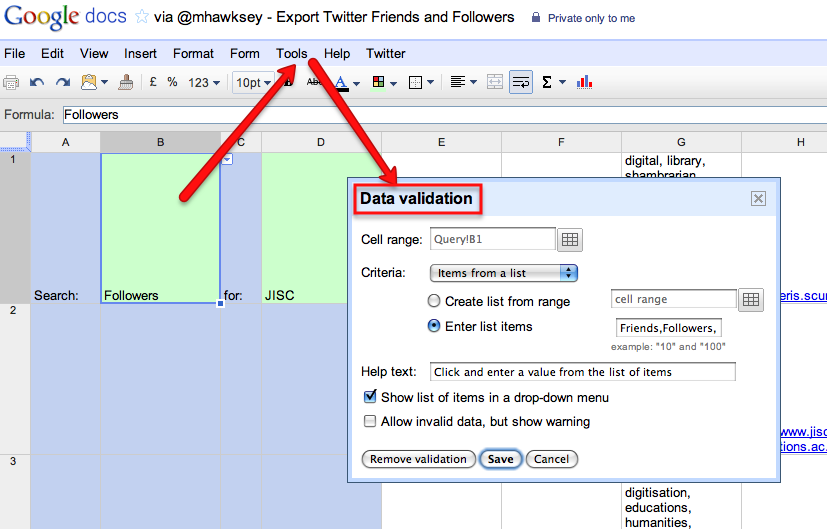The height and width of the screenshot is (529, 827).
Task: Uncheck 'Show list of items in a drop-down menu'
Action: coord(370,397)
